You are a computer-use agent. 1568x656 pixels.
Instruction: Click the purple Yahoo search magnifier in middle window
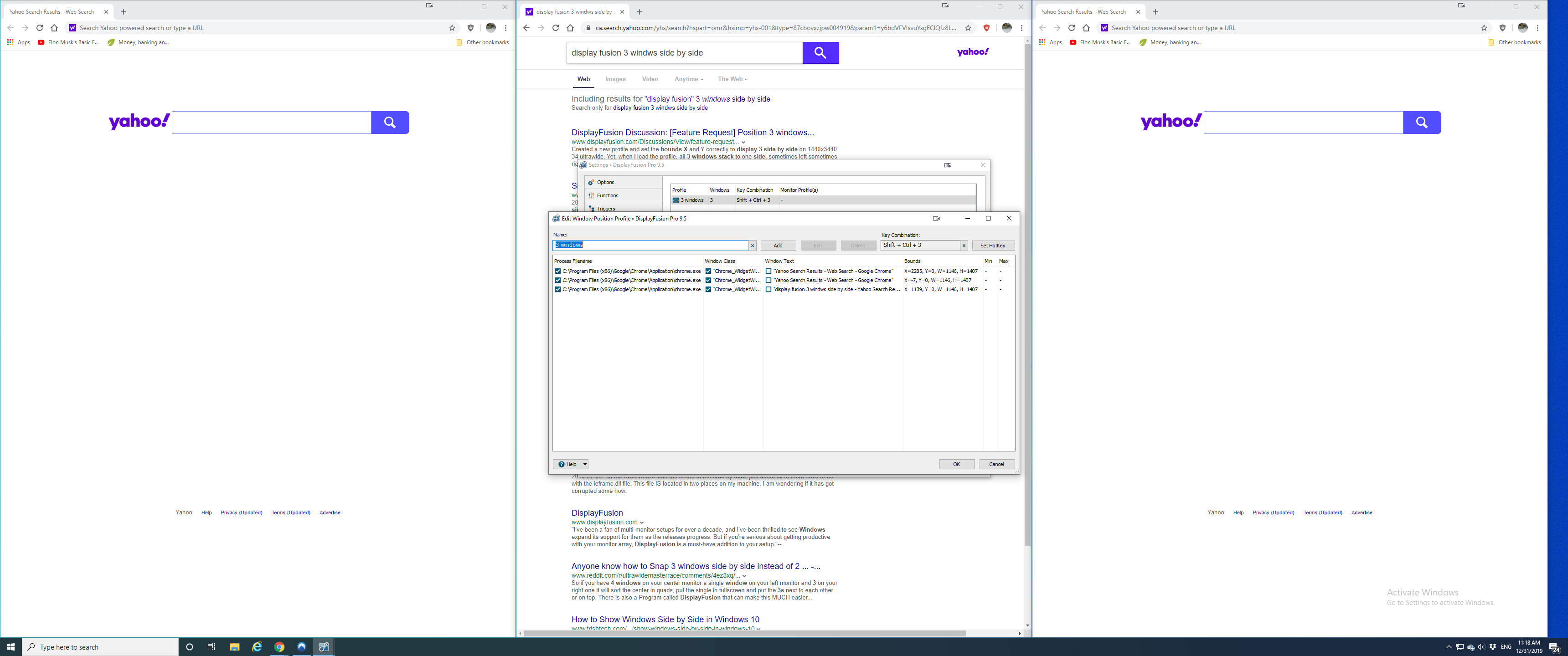coord(820,53)
